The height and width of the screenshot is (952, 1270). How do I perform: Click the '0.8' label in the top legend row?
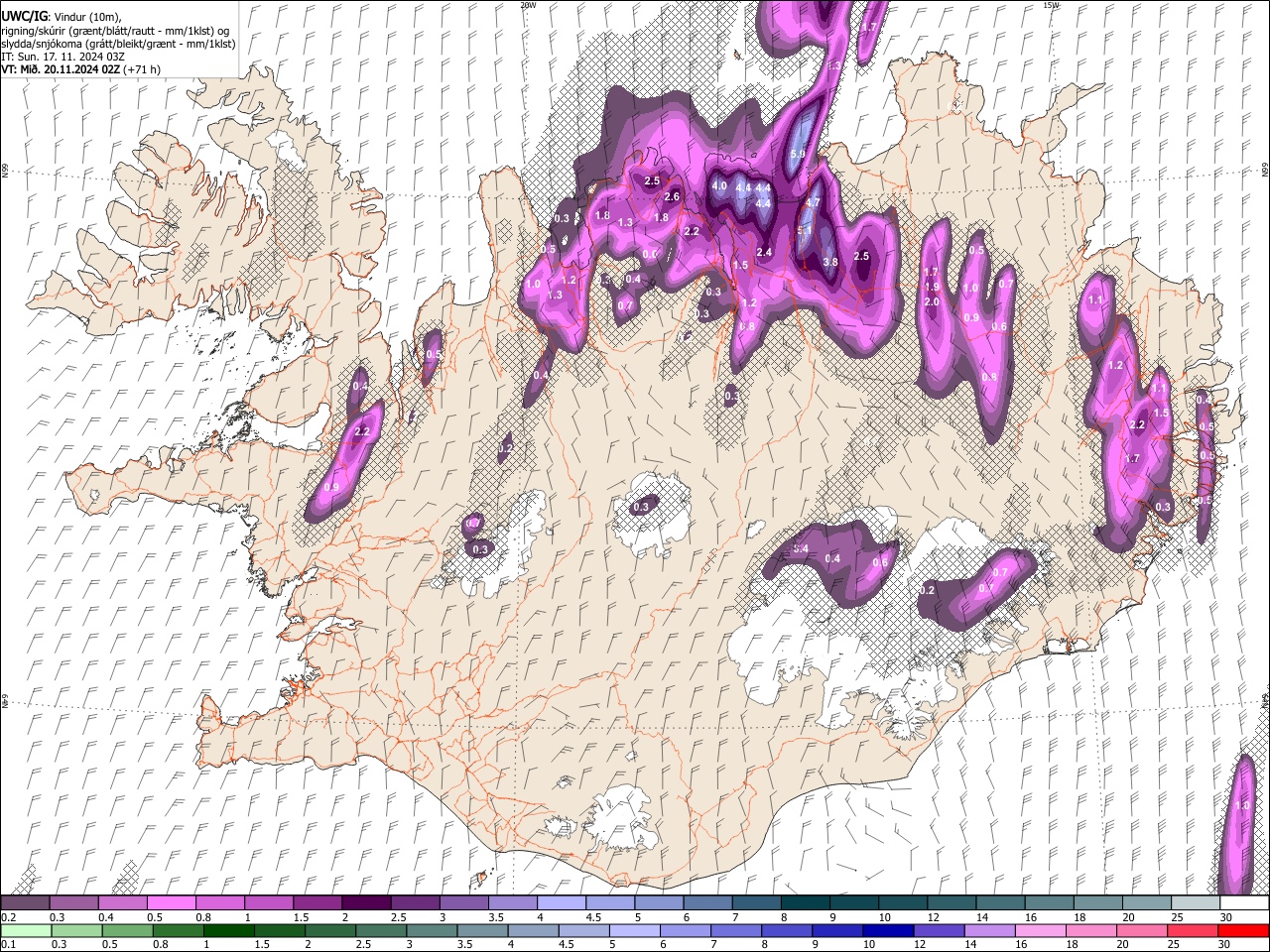pyautogui.click(x=203, y=917)
